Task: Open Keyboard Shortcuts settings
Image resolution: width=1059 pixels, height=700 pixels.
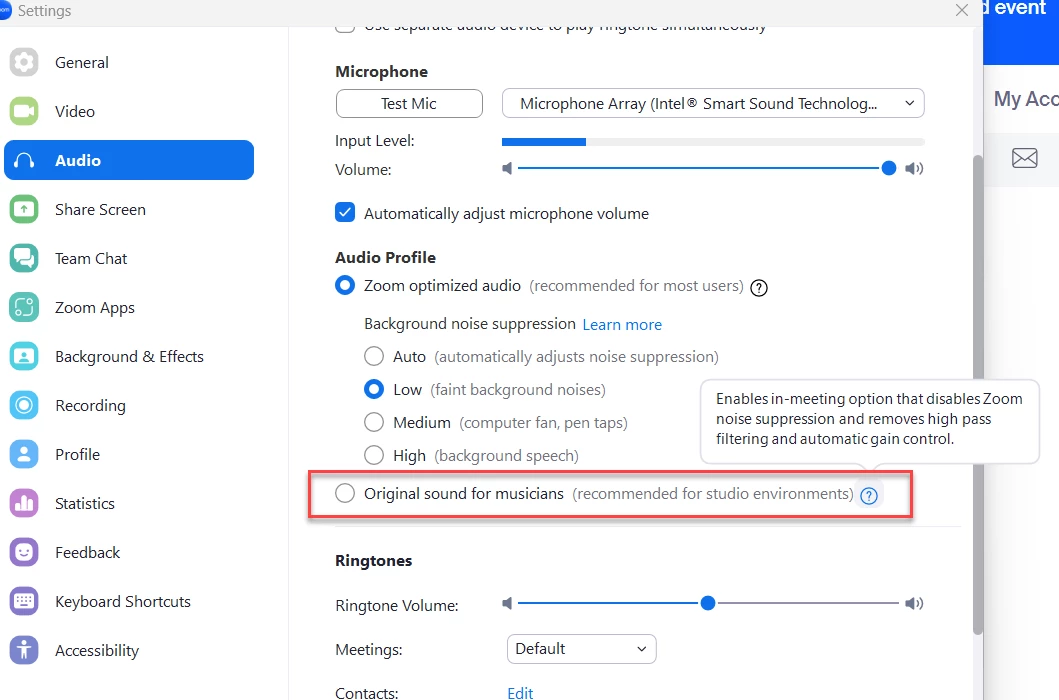Action: point(129,601)
